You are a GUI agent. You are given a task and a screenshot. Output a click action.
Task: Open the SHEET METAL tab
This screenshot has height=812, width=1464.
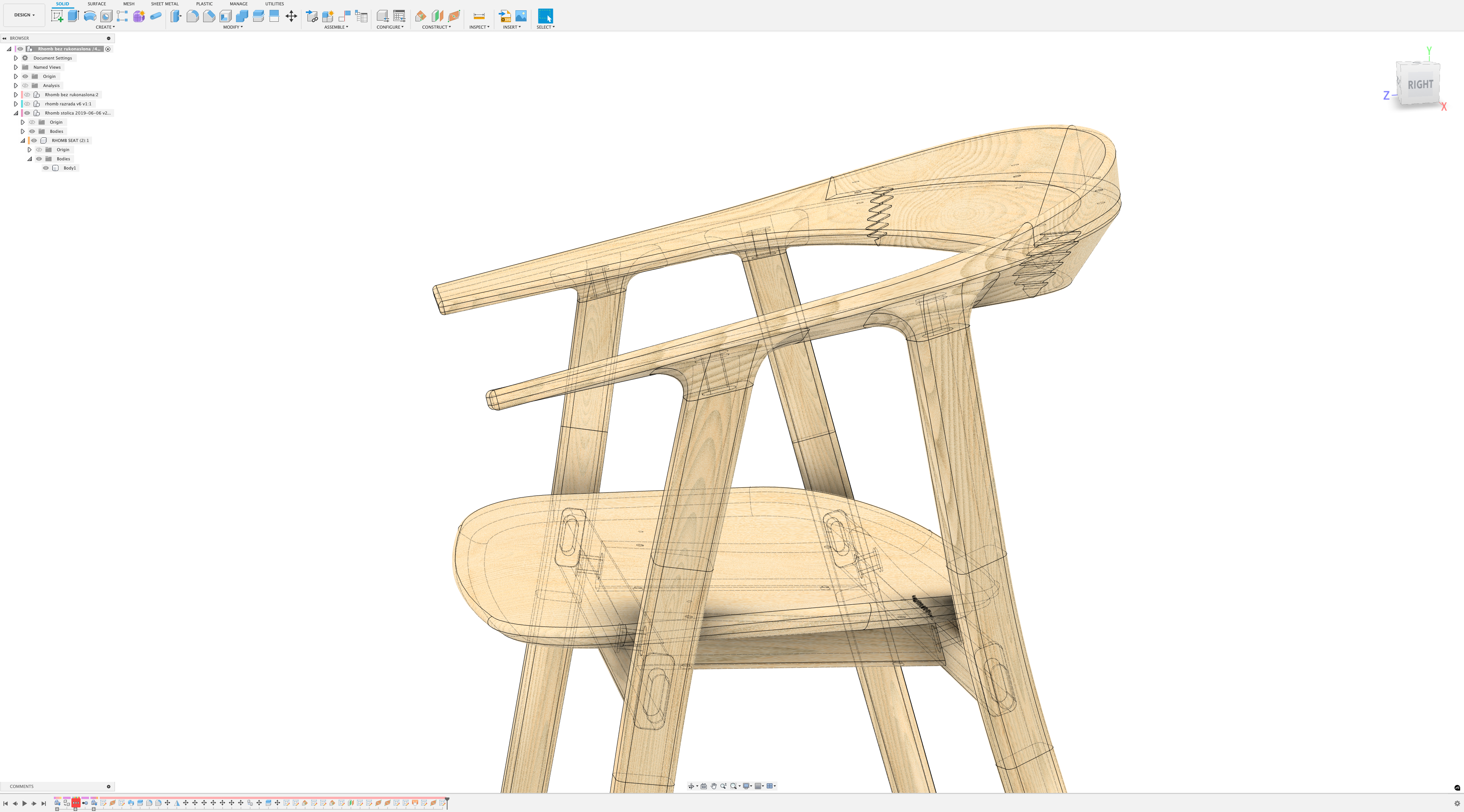(164, 3)
